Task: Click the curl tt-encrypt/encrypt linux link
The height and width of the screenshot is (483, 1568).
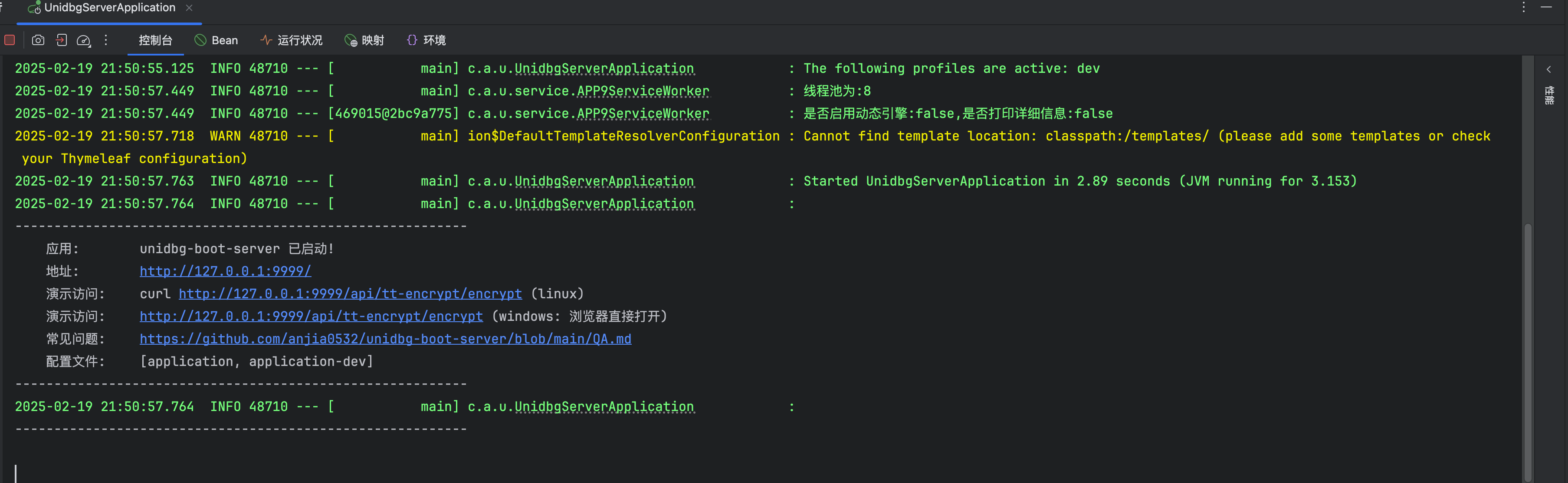Action: point(350,294)
